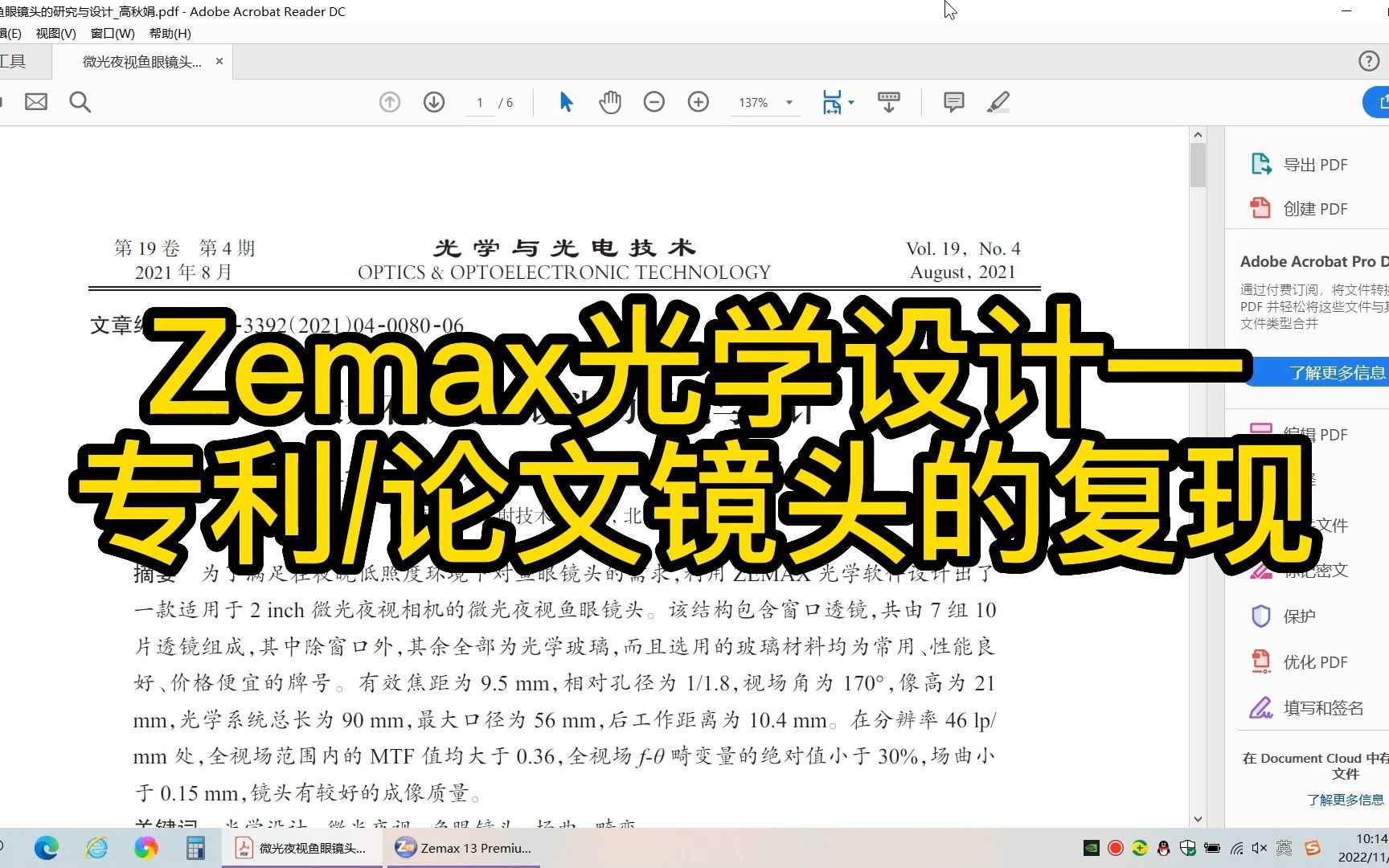Activate the selection arrow tool

pyautogui.click(x=566, y=102)
